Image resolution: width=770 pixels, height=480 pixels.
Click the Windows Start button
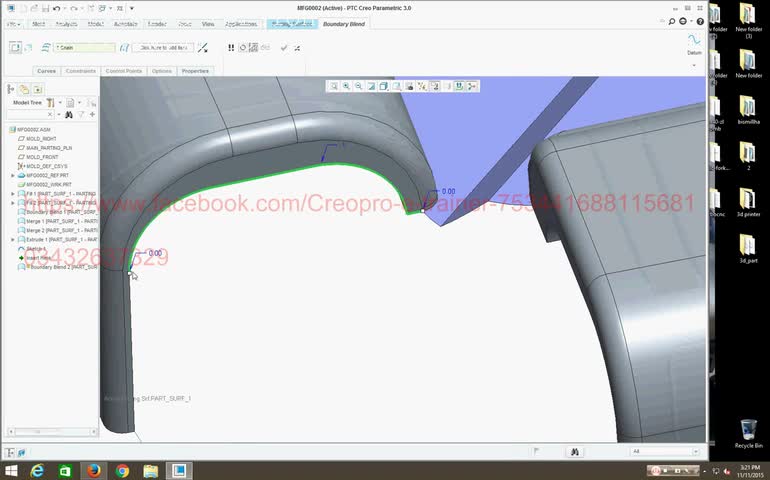10,471
